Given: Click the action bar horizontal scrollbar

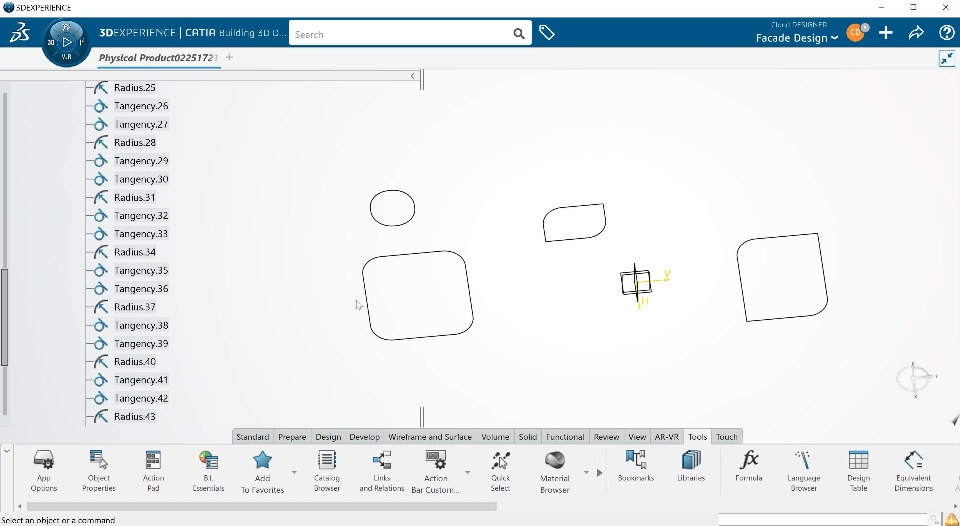Looking at the screenshot, I should pyautogui.click(x=261, y=506).
